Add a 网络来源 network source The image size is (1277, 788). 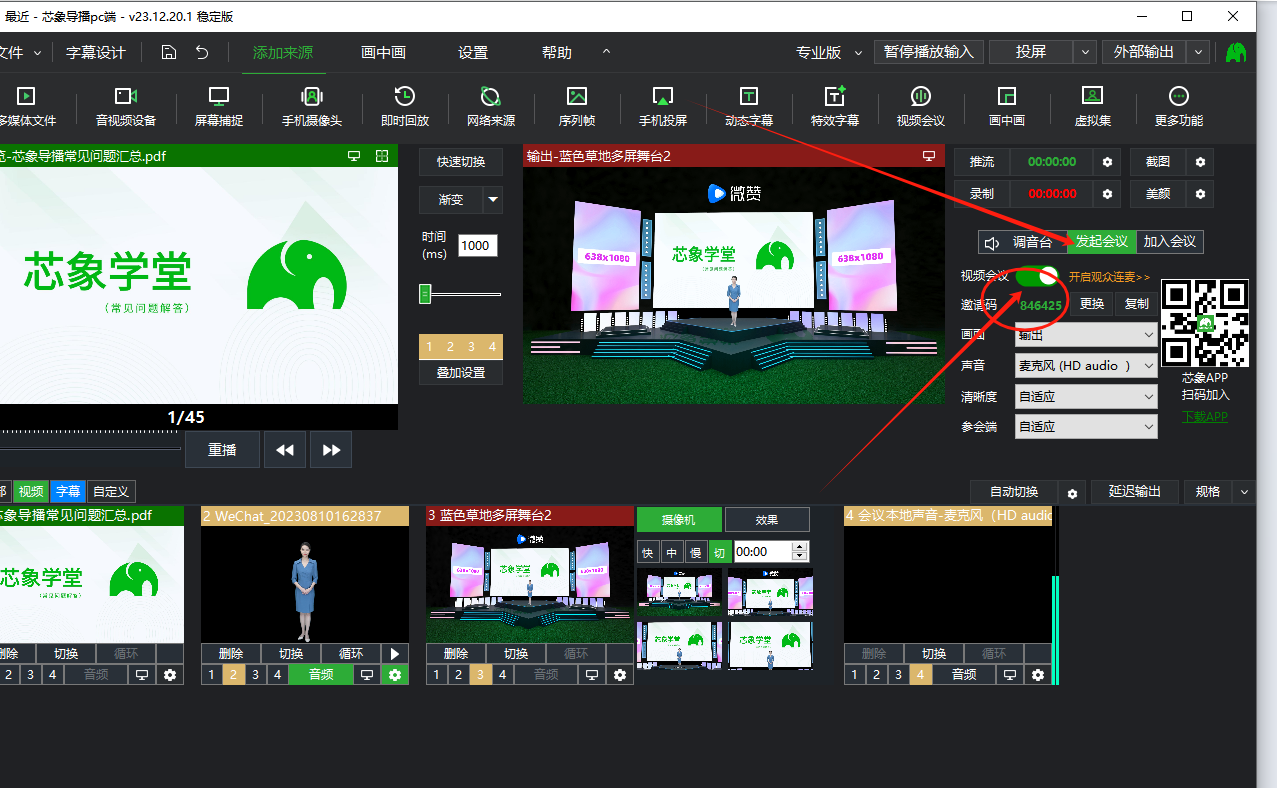click(x=490, y=97)
